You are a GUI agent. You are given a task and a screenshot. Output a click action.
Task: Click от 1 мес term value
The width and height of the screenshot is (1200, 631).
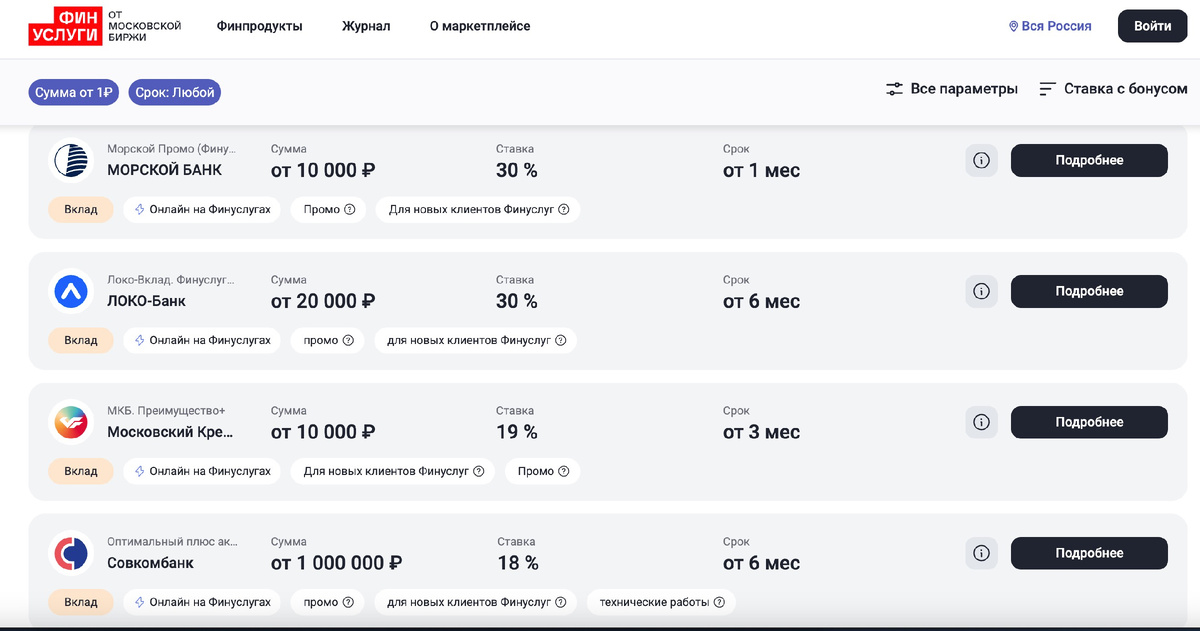pos(761,170)
